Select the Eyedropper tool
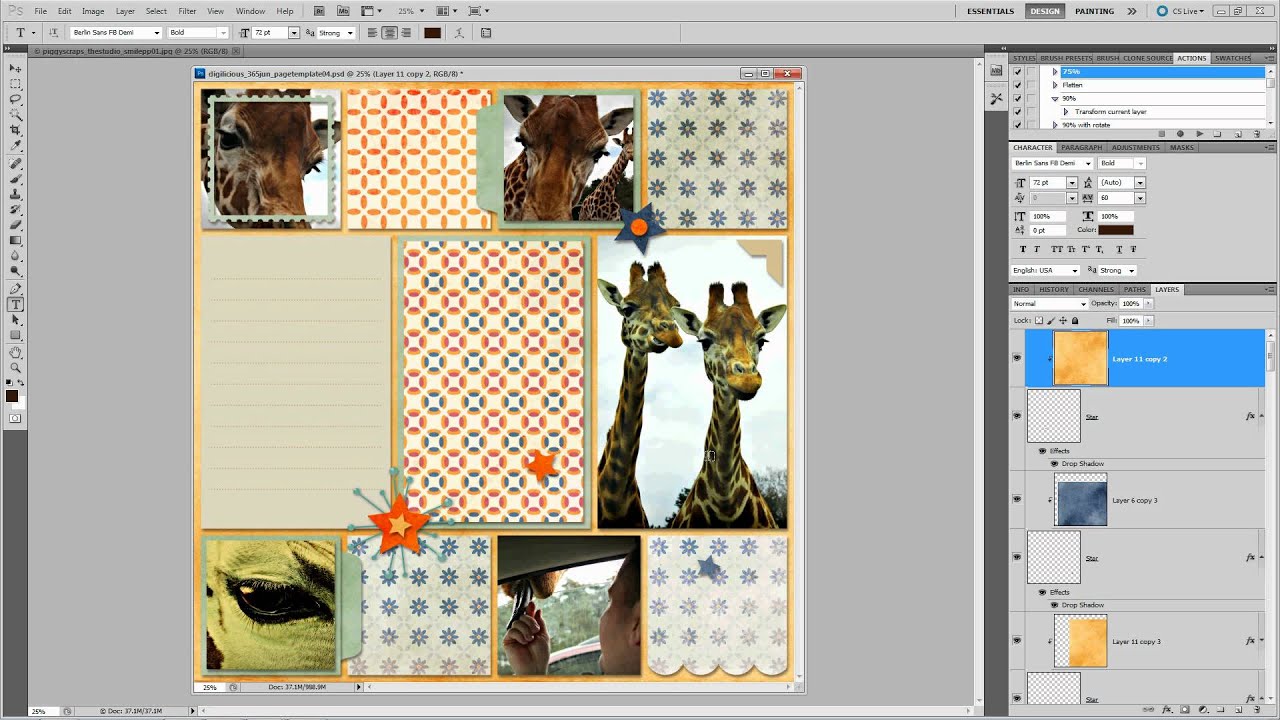This screenshot has width=1280, height=720. 16,146
